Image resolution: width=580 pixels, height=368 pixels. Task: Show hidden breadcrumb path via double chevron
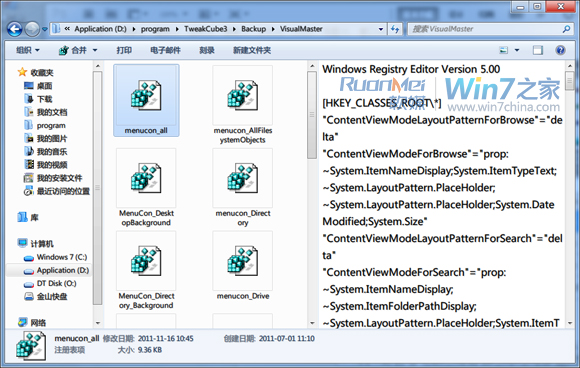coord(67,28)
